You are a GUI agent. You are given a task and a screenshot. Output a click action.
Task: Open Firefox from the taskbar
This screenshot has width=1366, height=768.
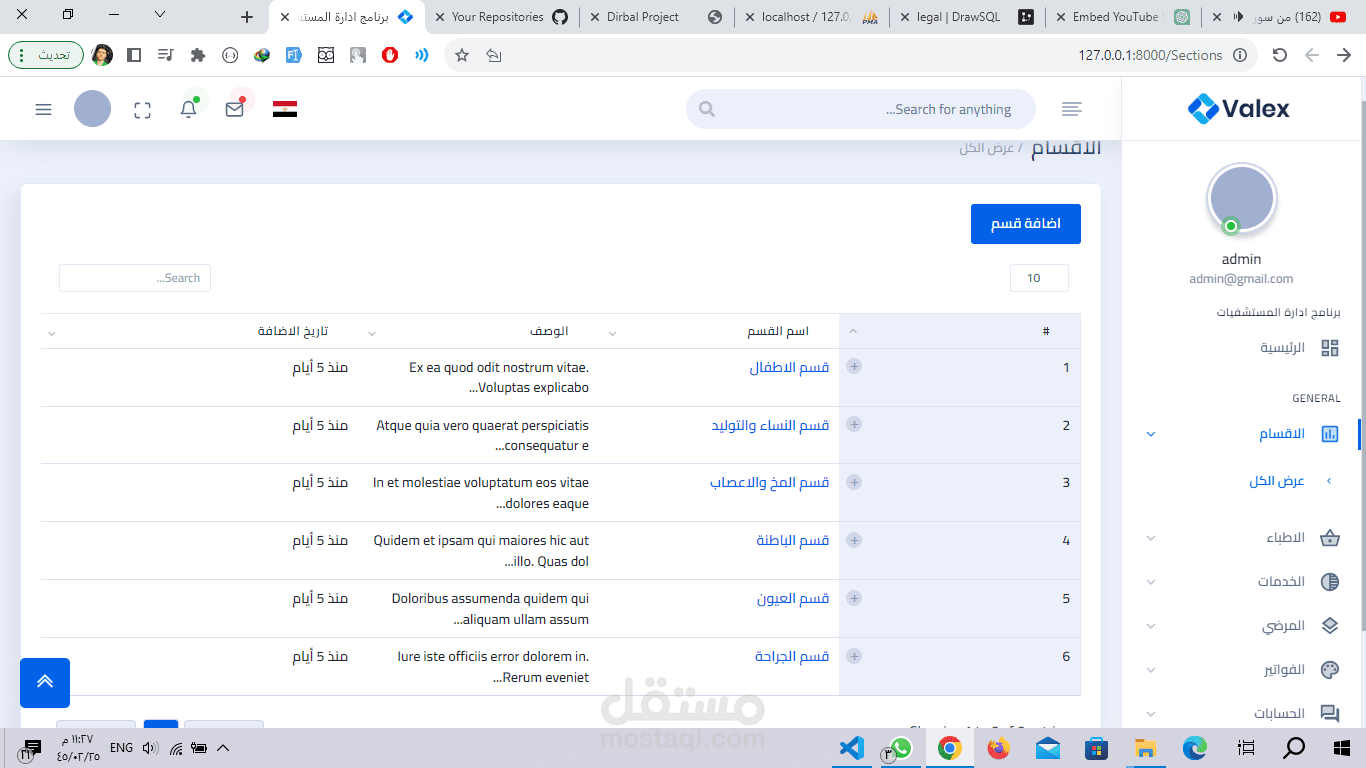tap(998, 747)
